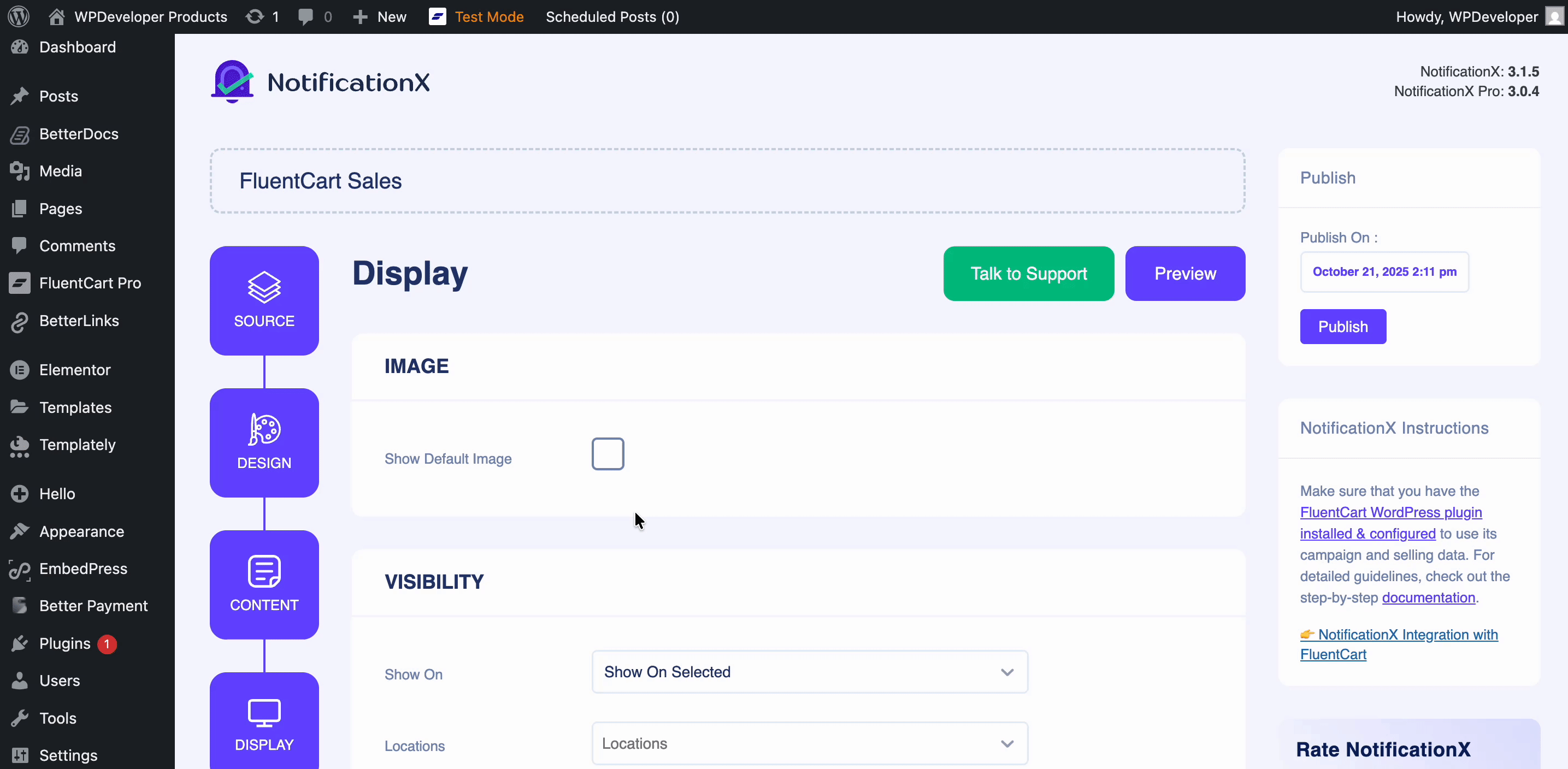
Task: Click the FluentCart Sales title field
Action: [727, 181]
